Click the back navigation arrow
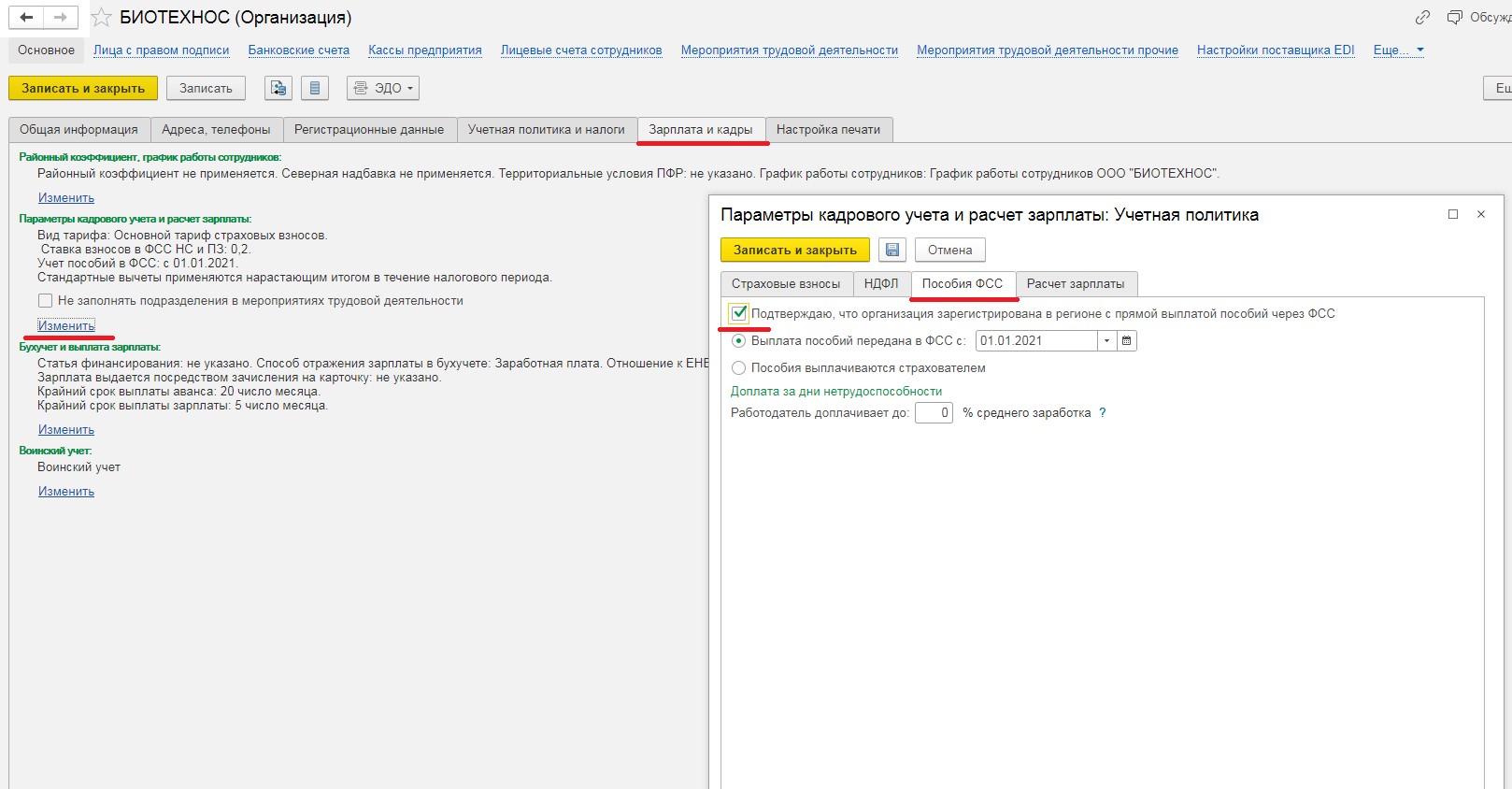This screenshot has height=789, width=1512. pos(26,17)
